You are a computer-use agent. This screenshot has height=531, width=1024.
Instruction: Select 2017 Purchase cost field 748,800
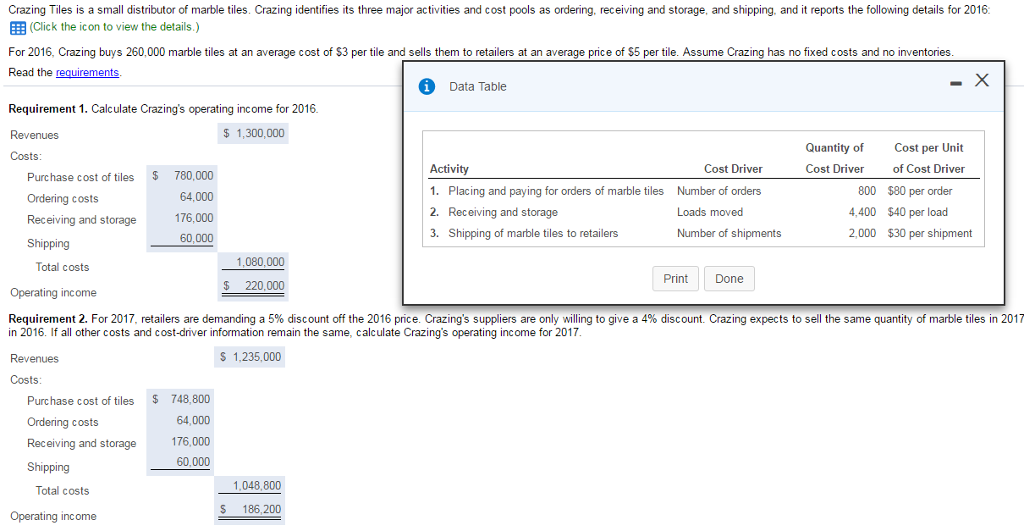coord(180,399)
